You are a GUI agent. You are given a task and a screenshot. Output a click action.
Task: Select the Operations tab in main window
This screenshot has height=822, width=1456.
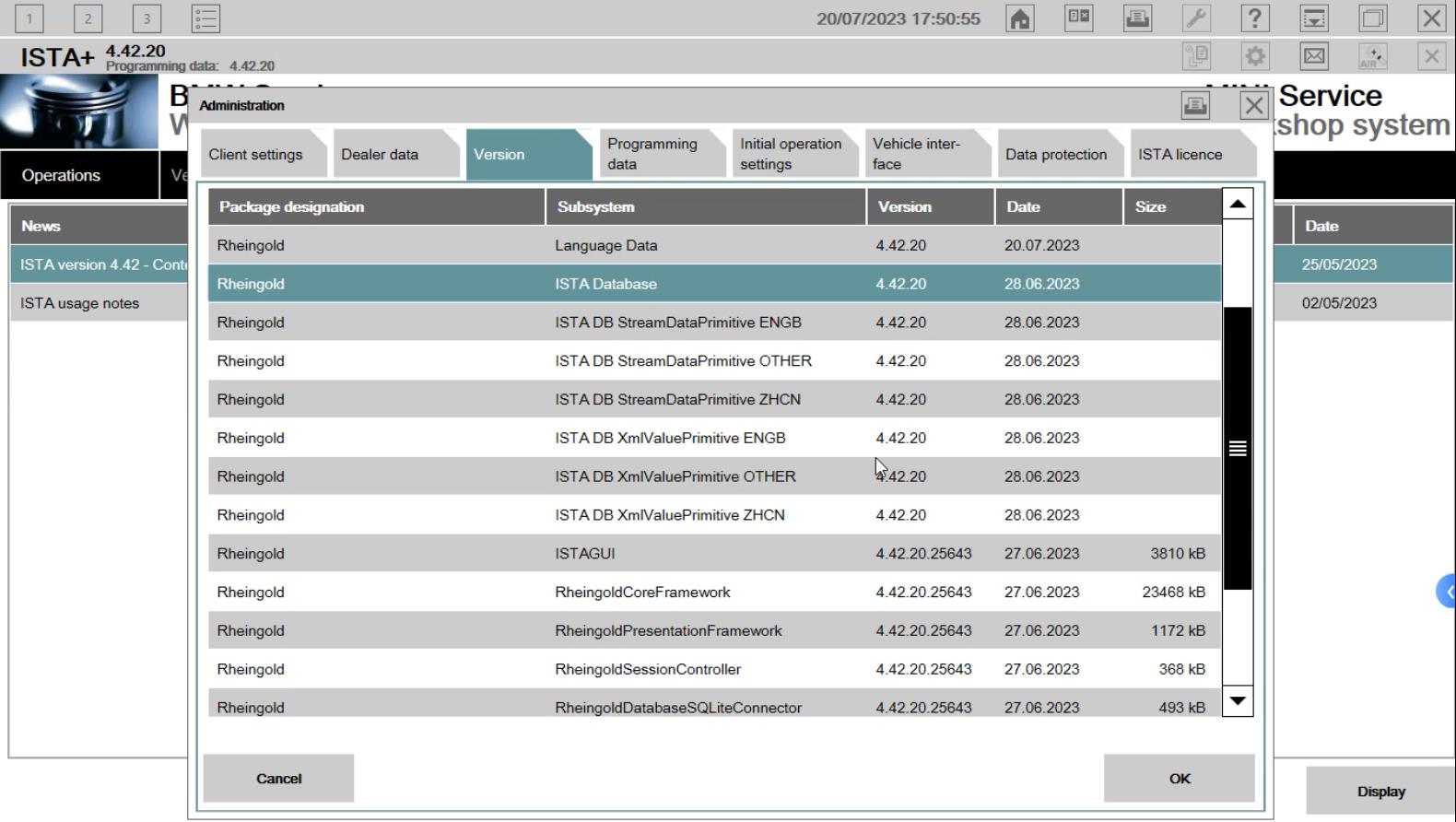[x=79, y=175]
